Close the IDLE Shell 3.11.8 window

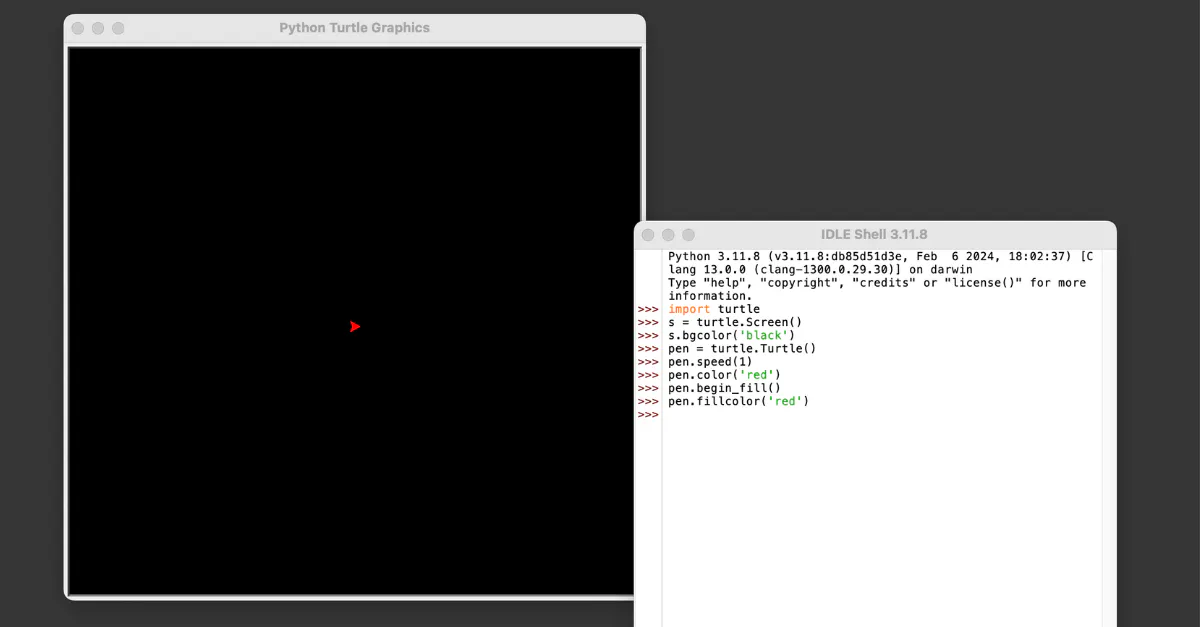[x=648, y=235]
